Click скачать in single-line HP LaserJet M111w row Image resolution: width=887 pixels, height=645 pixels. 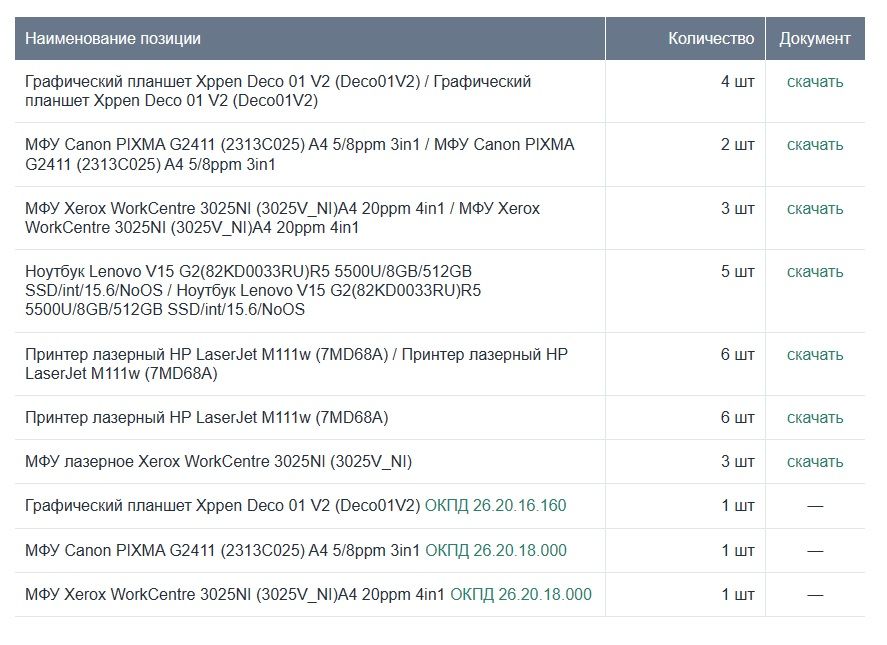[814, 418]
